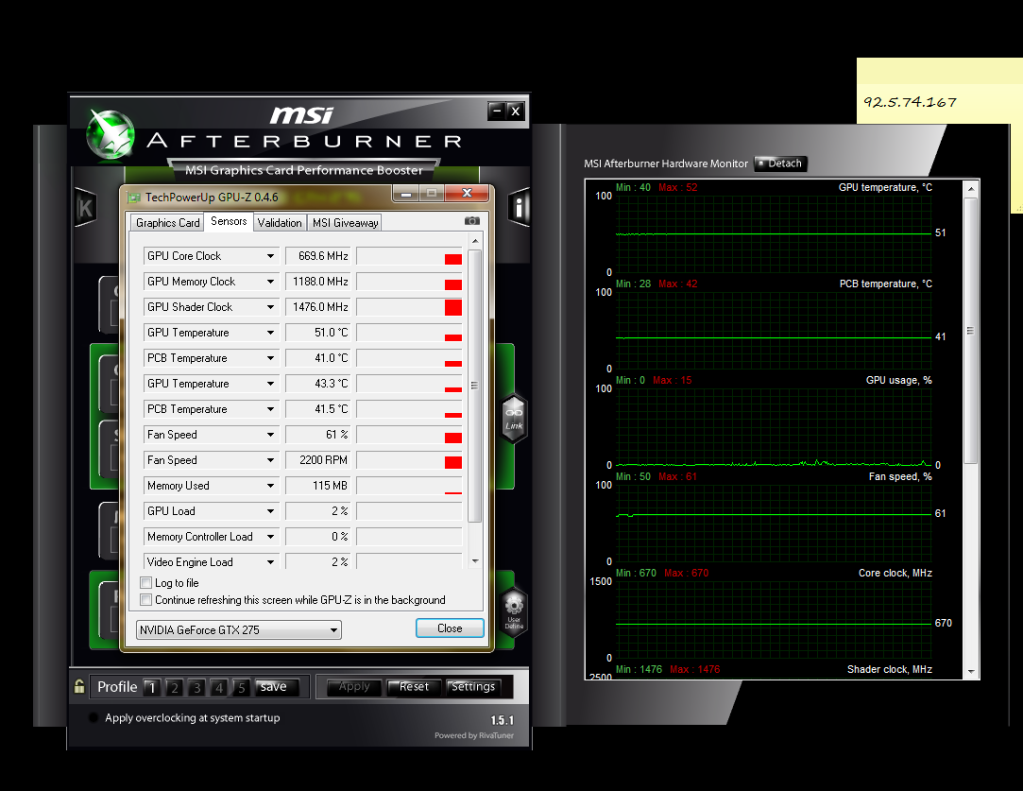The height and width of the screenshot is (791, 1023).
Task: Open the Validation tab
Action: click(279, 223)
